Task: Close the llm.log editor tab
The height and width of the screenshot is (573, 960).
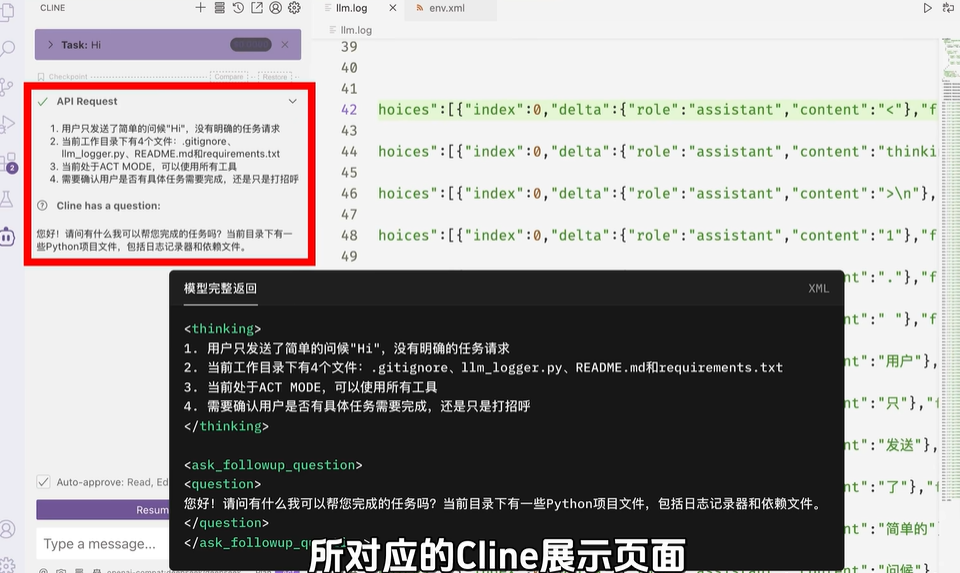Action: (393, 8)
